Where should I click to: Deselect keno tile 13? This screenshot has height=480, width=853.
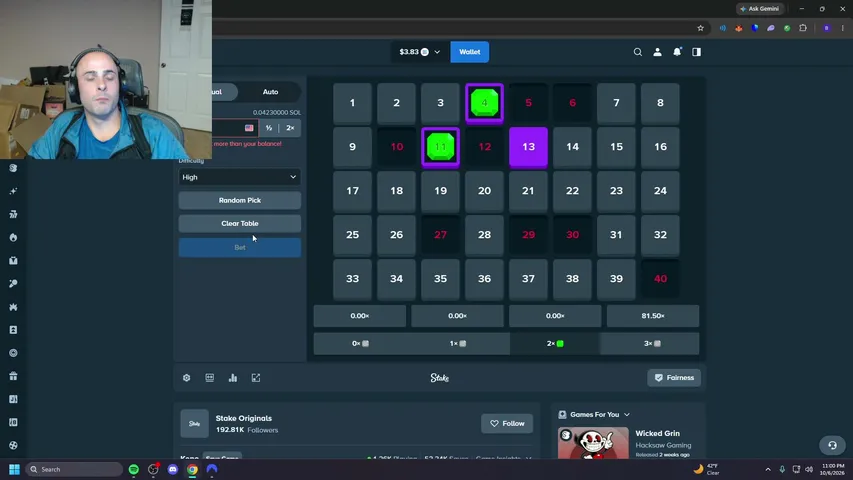[x=528, y=147]
